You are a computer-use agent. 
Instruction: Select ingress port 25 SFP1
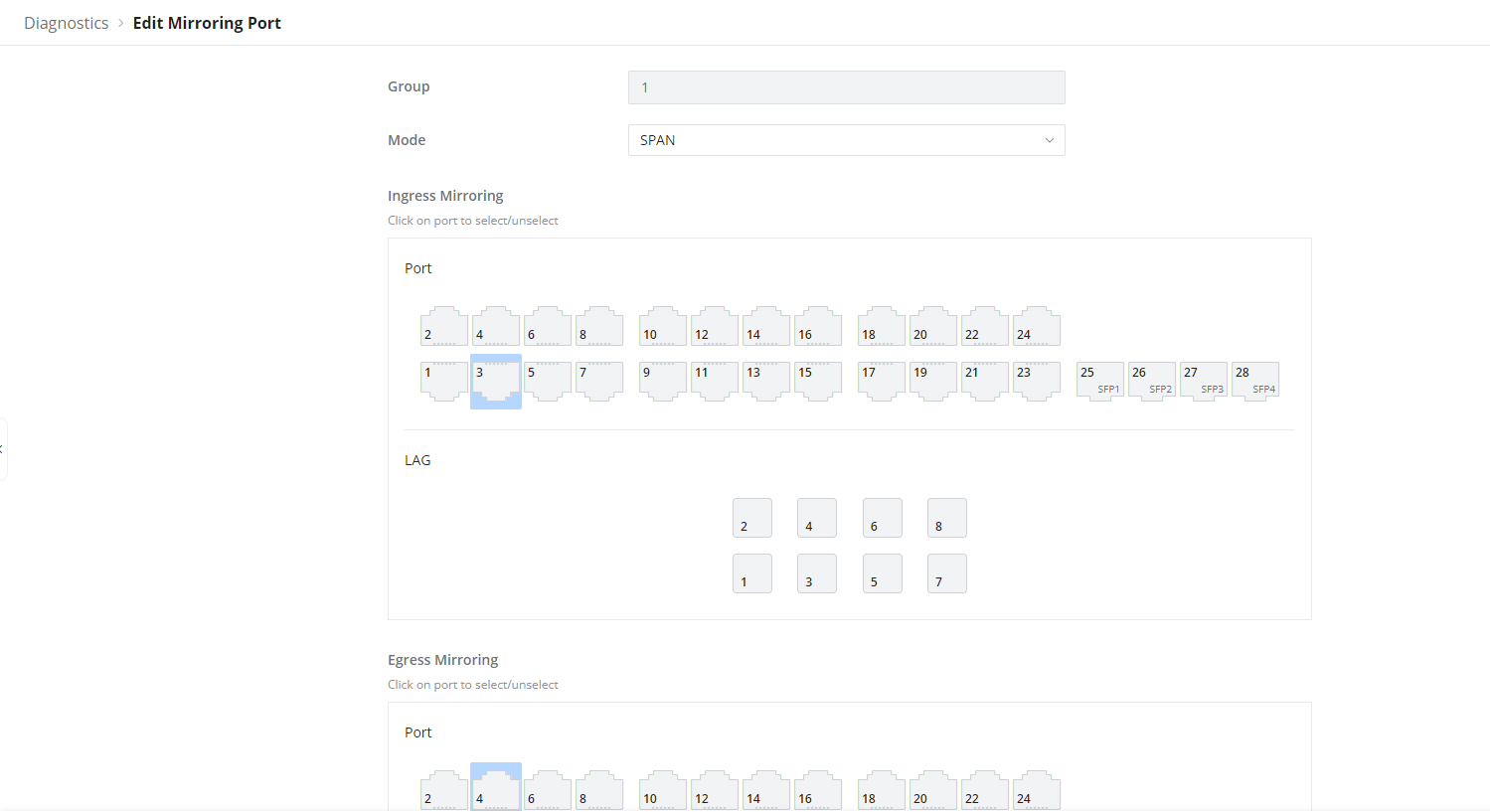1100,381
